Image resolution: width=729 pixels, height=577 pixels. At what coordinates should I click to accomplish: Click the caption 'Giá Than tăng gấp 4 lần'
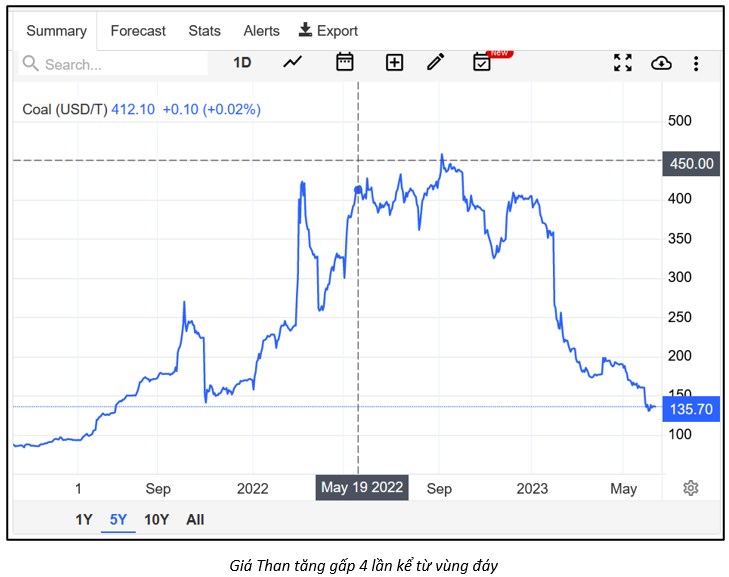(x=311, y=566)
